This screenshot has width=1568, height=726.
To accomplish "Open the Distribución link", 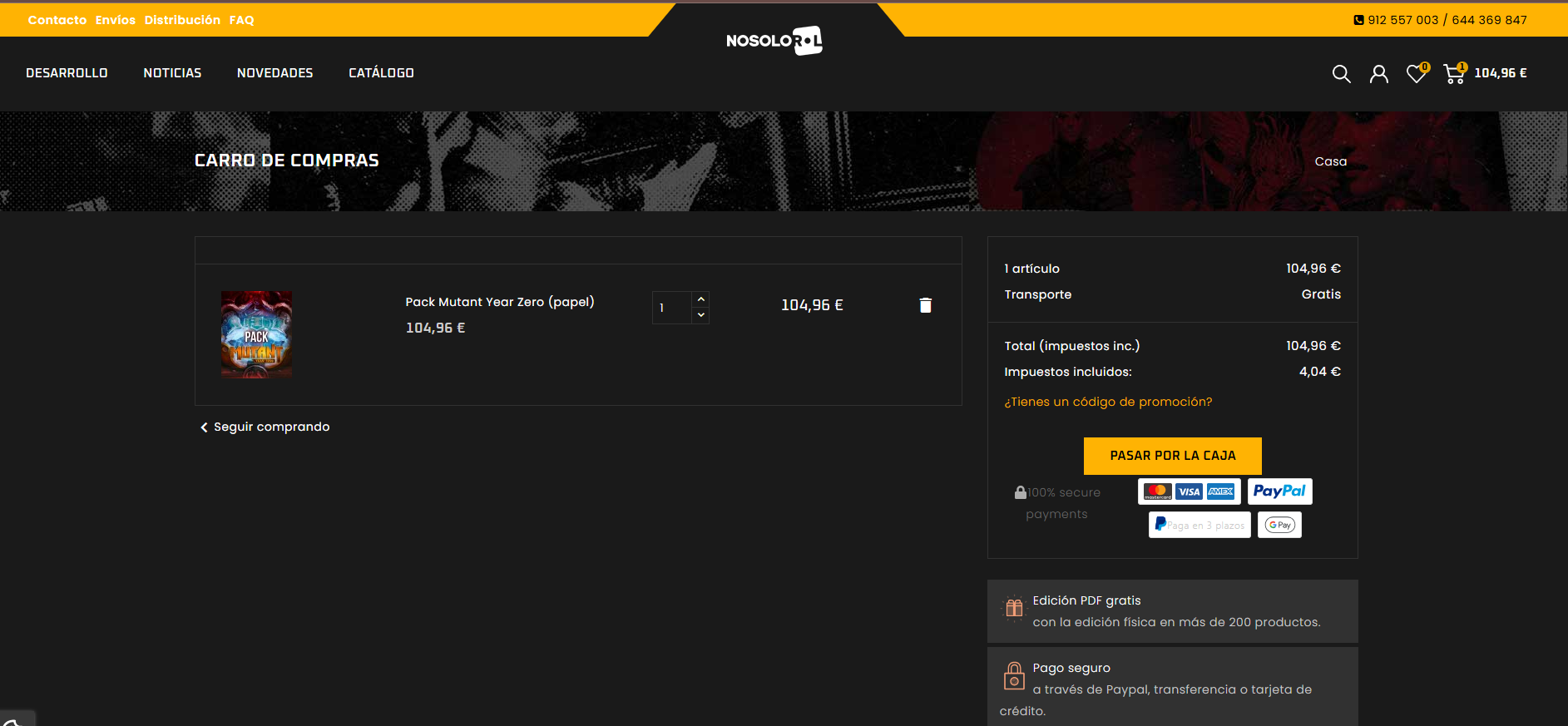I will 182,20.
